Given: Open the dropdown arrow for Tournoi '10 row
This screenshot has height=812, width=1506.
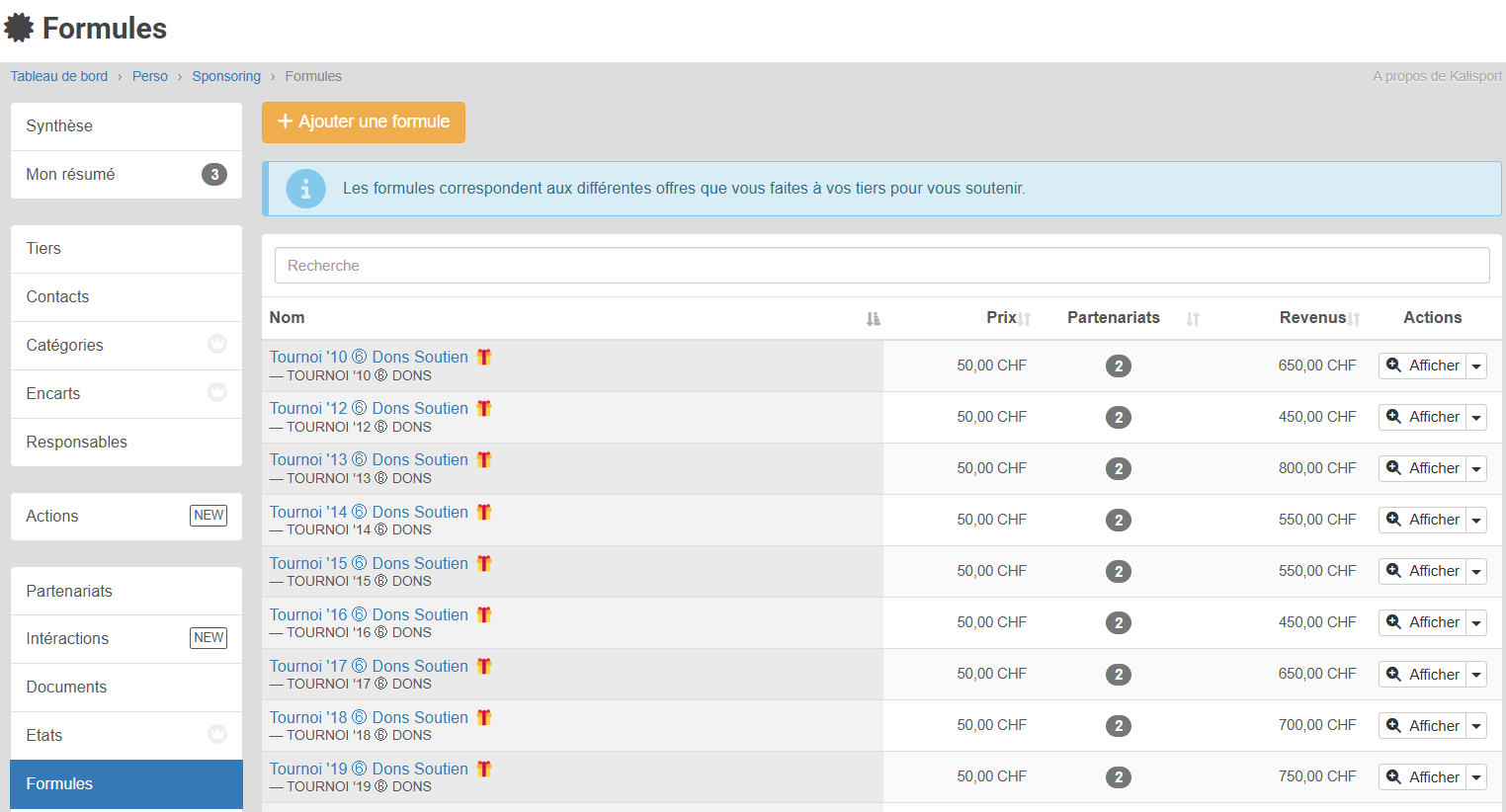Looking at the screenshot, I should (1476, 366).
